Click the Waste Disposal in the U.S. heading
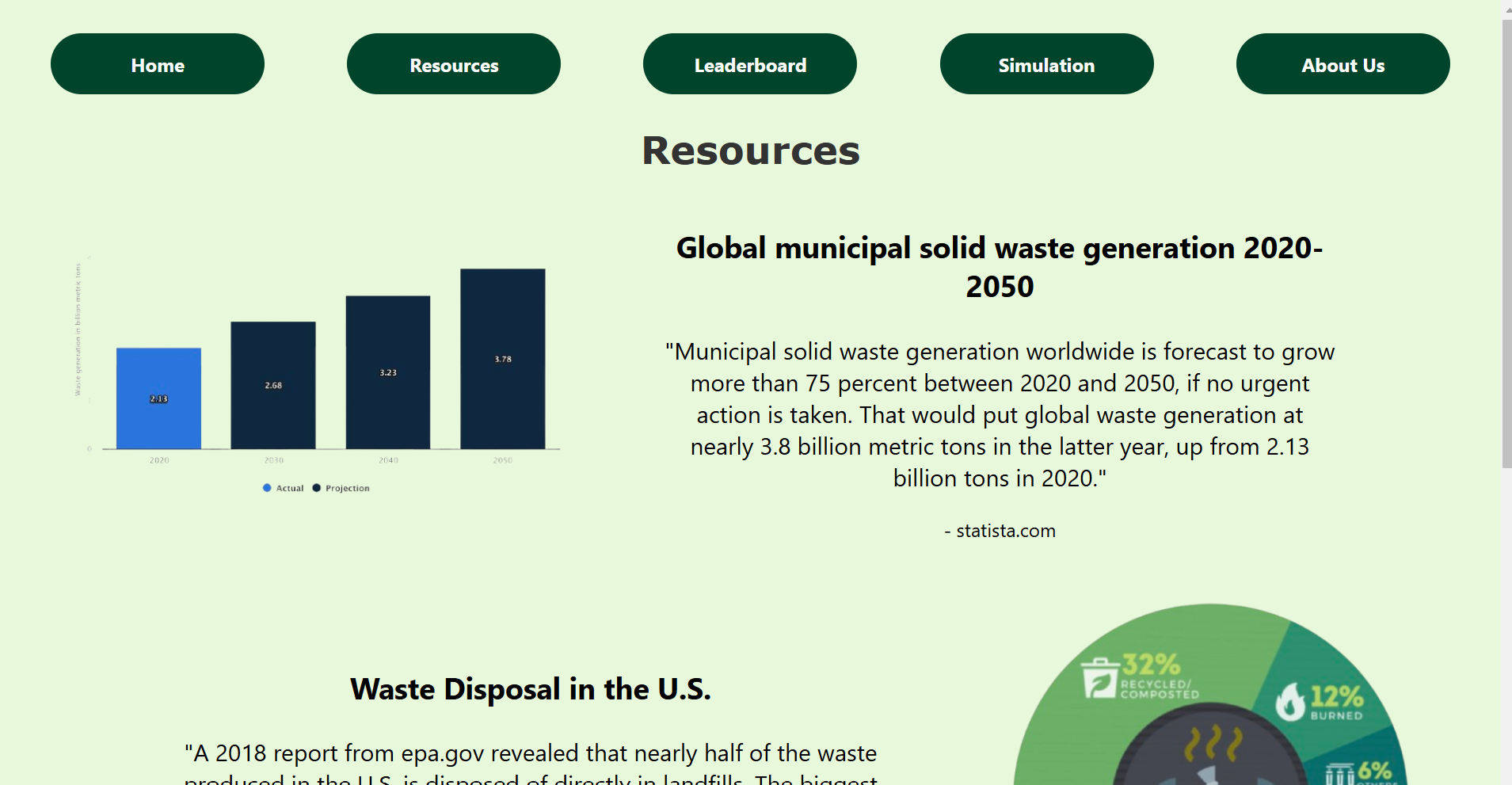Viewport: 1512px width, 785px height. [531, 689]
